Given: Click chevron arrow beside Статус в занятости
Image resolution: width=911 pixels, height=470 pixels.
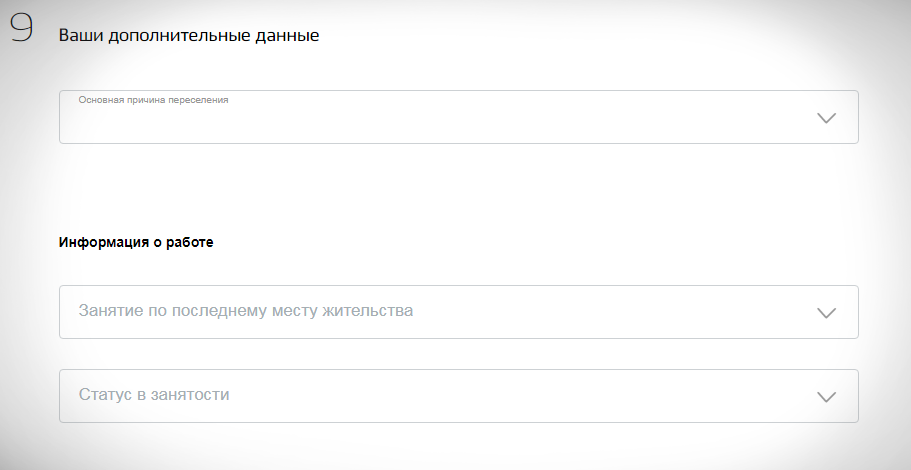Looking at the screenshot, I should coord(826,396).
